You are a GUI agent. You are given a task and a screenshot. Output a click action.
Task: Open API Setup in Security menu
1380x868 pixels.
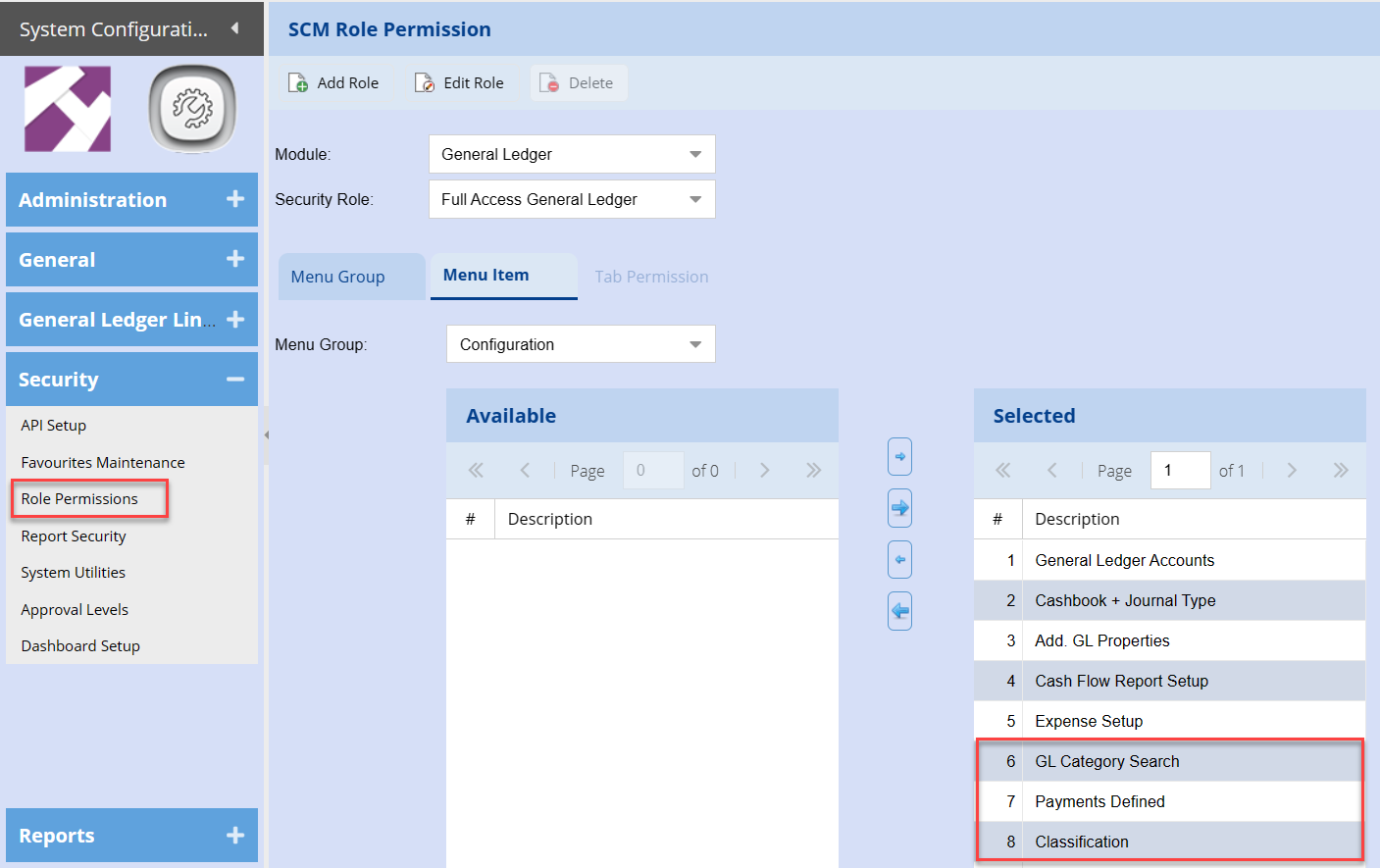[54, 426]
